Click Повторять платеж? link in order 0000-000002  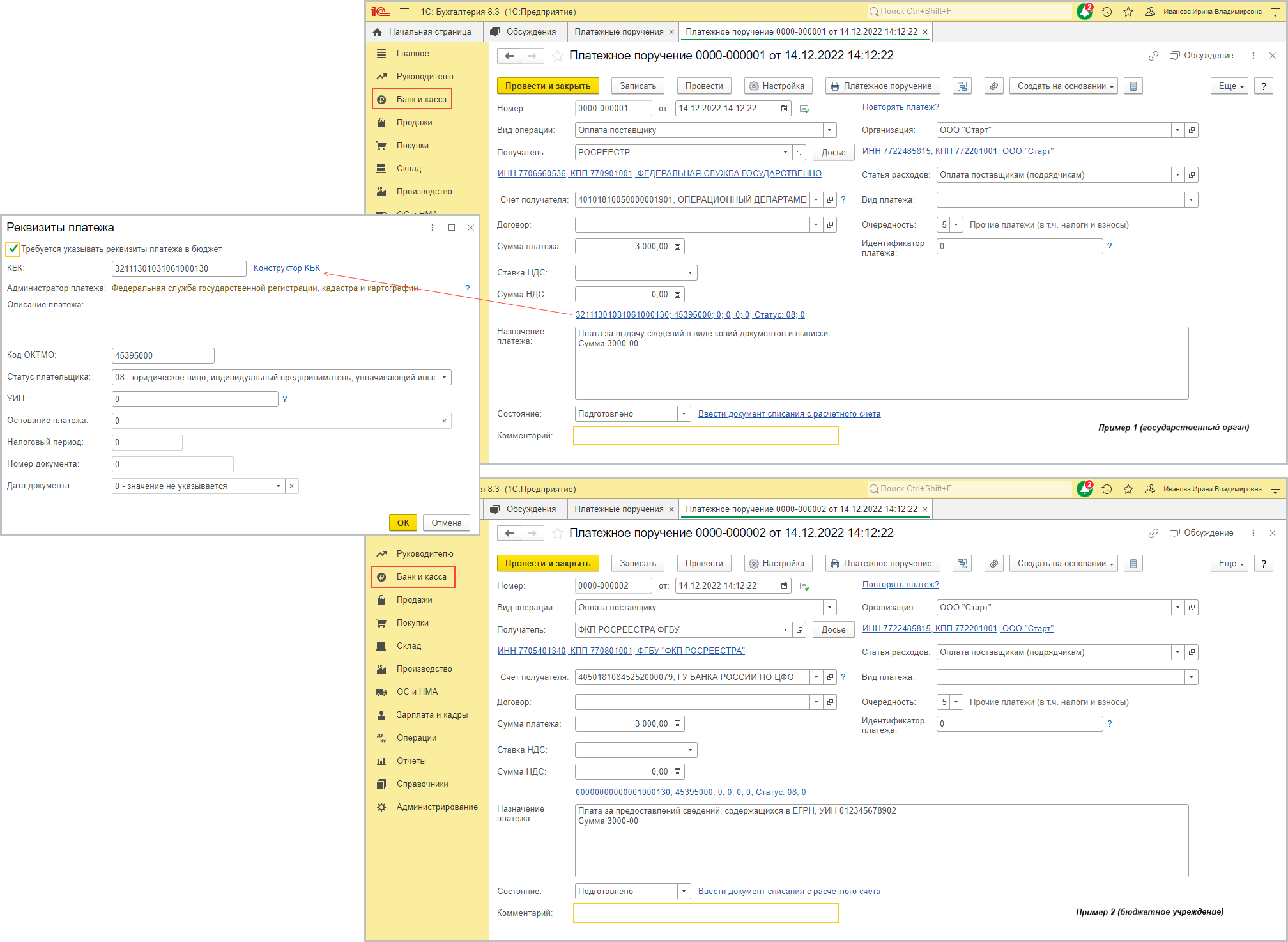[x=900, y=585]
